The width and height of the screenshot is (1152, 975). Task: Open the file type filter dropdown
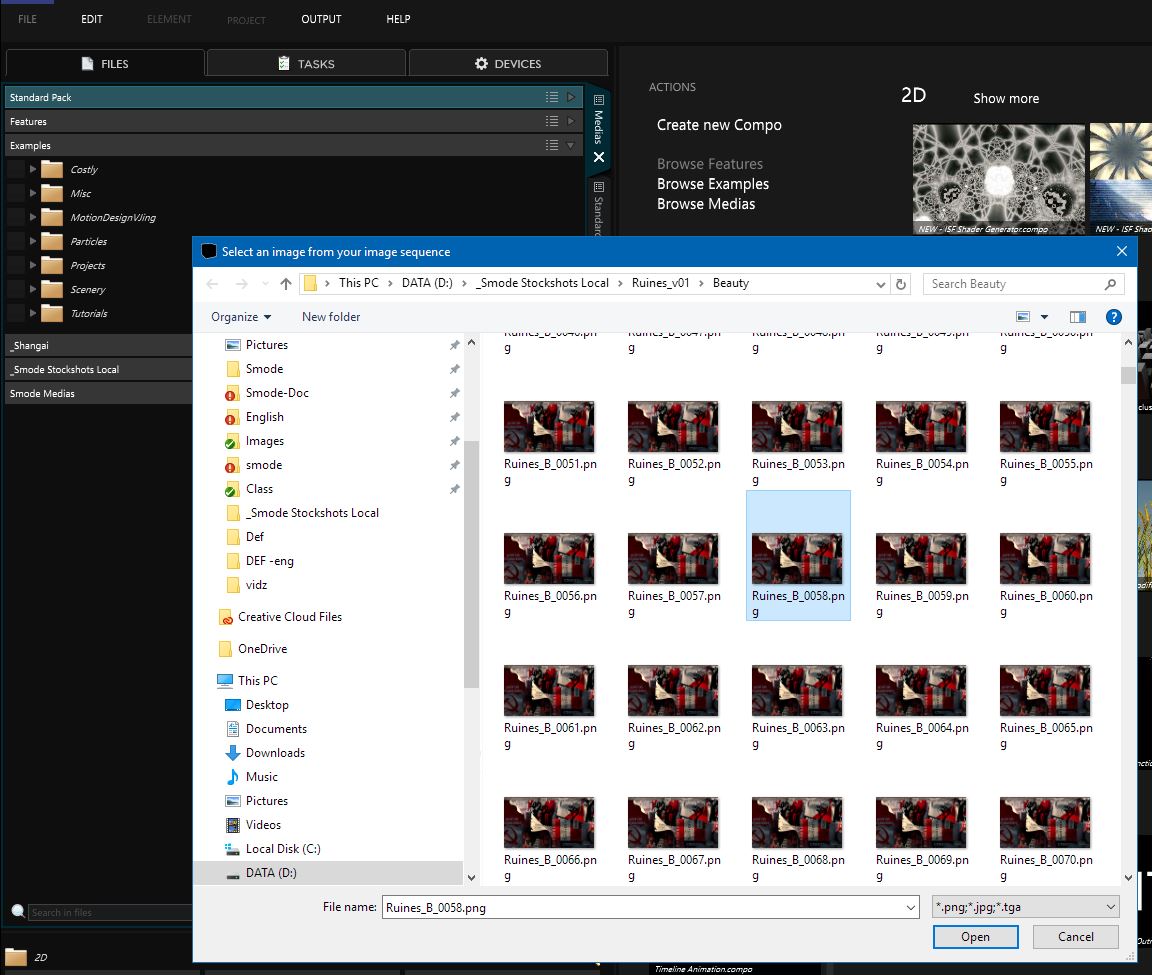pyautogui.click(x=1025, y=907)
